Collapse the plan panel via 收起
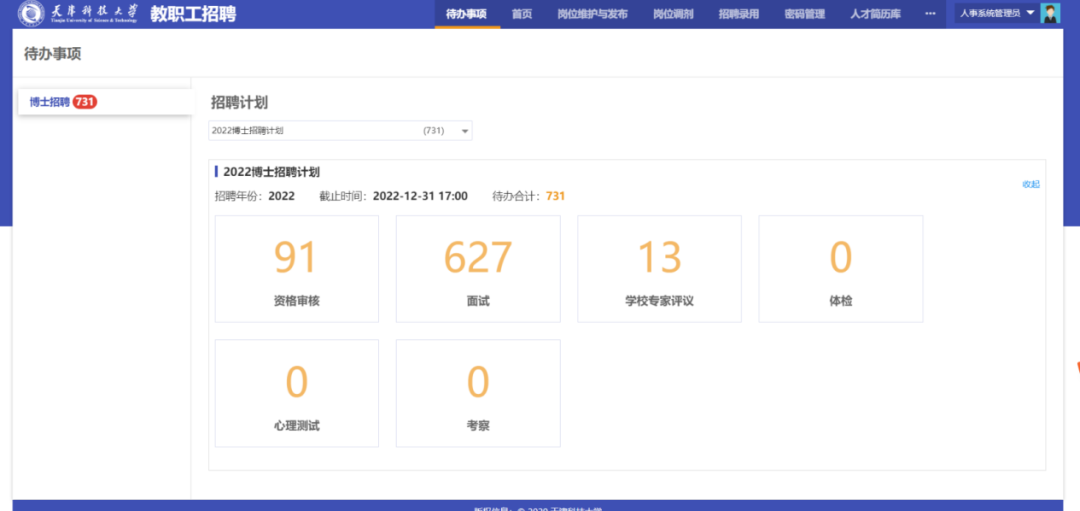The image size is (1080, 511). [x=1030, y=184]
